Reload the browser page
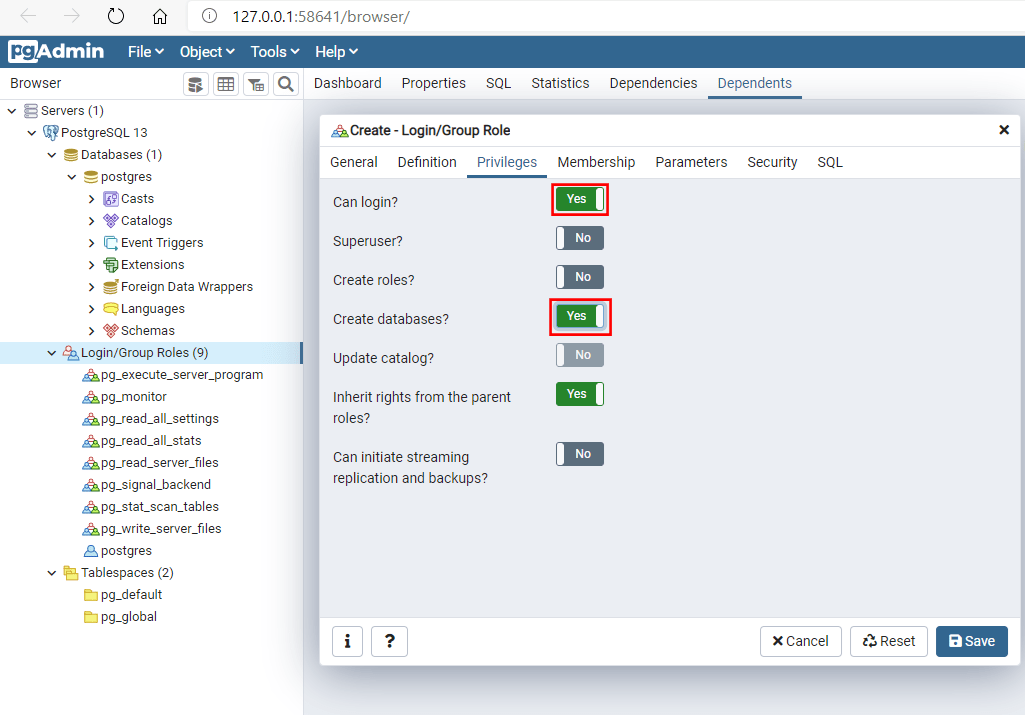Viewport: 1025px width, 715px height. coord(116,17)
